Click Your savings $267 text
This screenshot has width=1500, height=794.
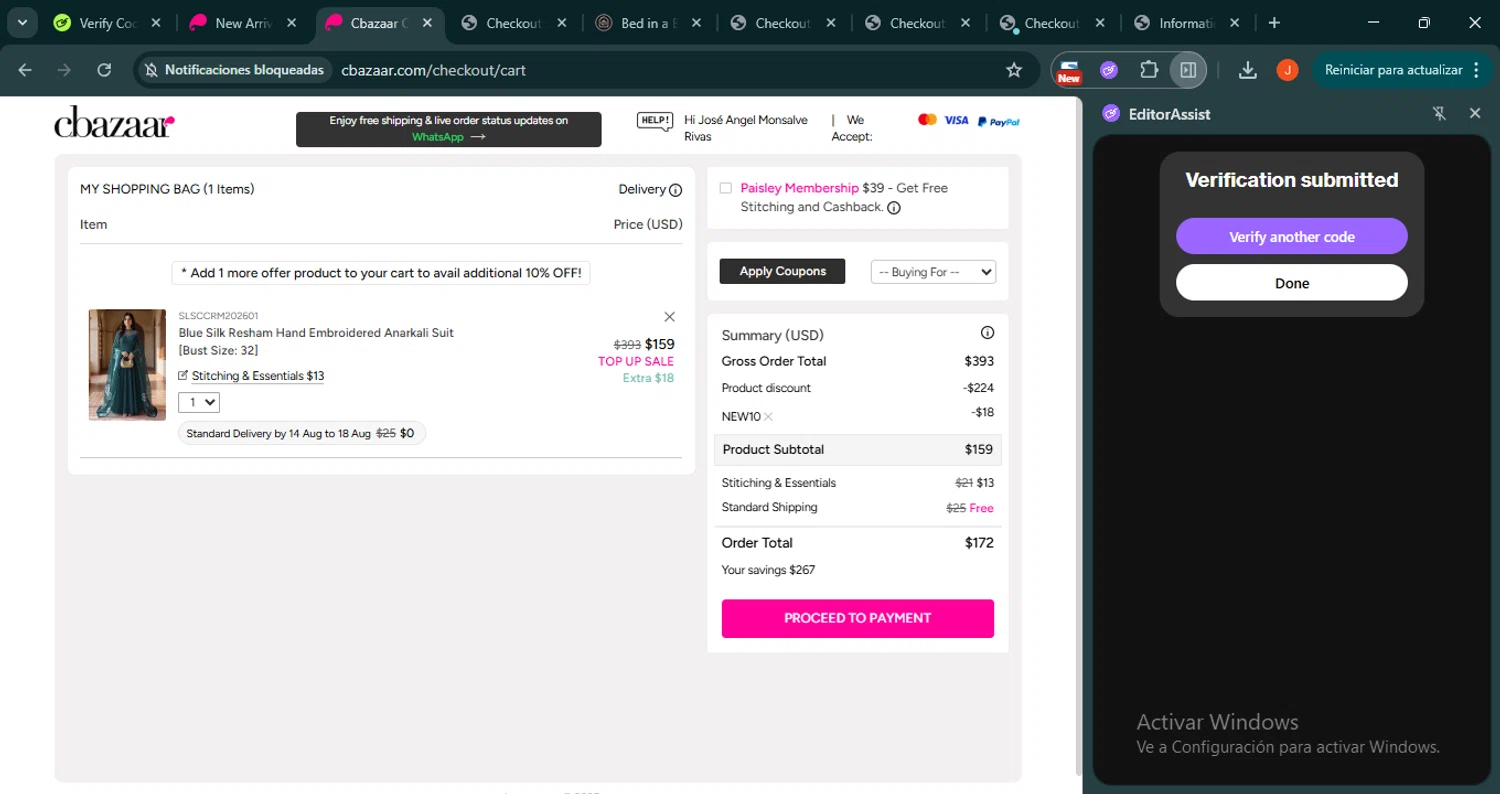coord(768,570)
